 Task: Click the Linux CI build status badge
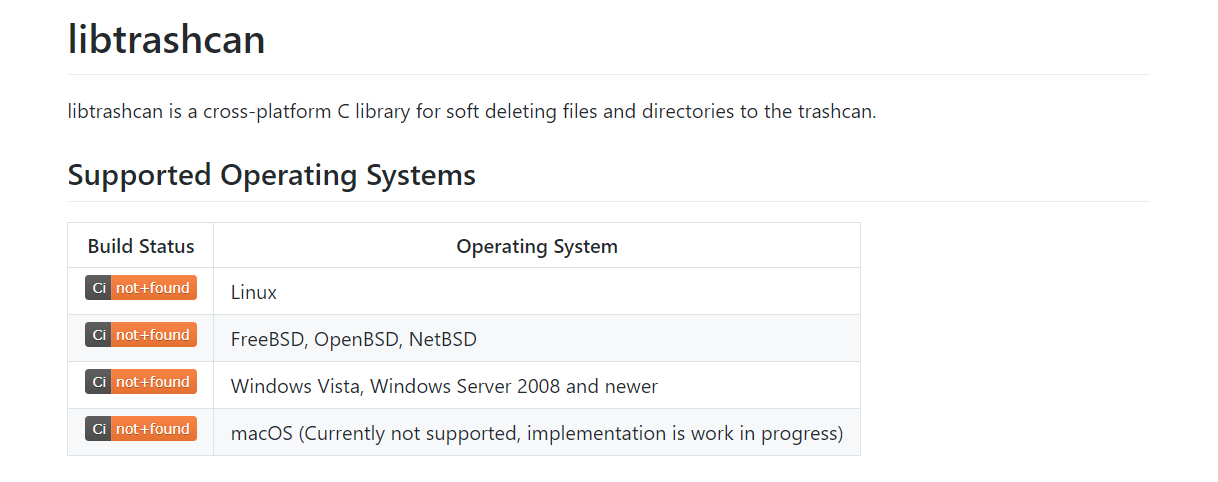tap(141, 288)
